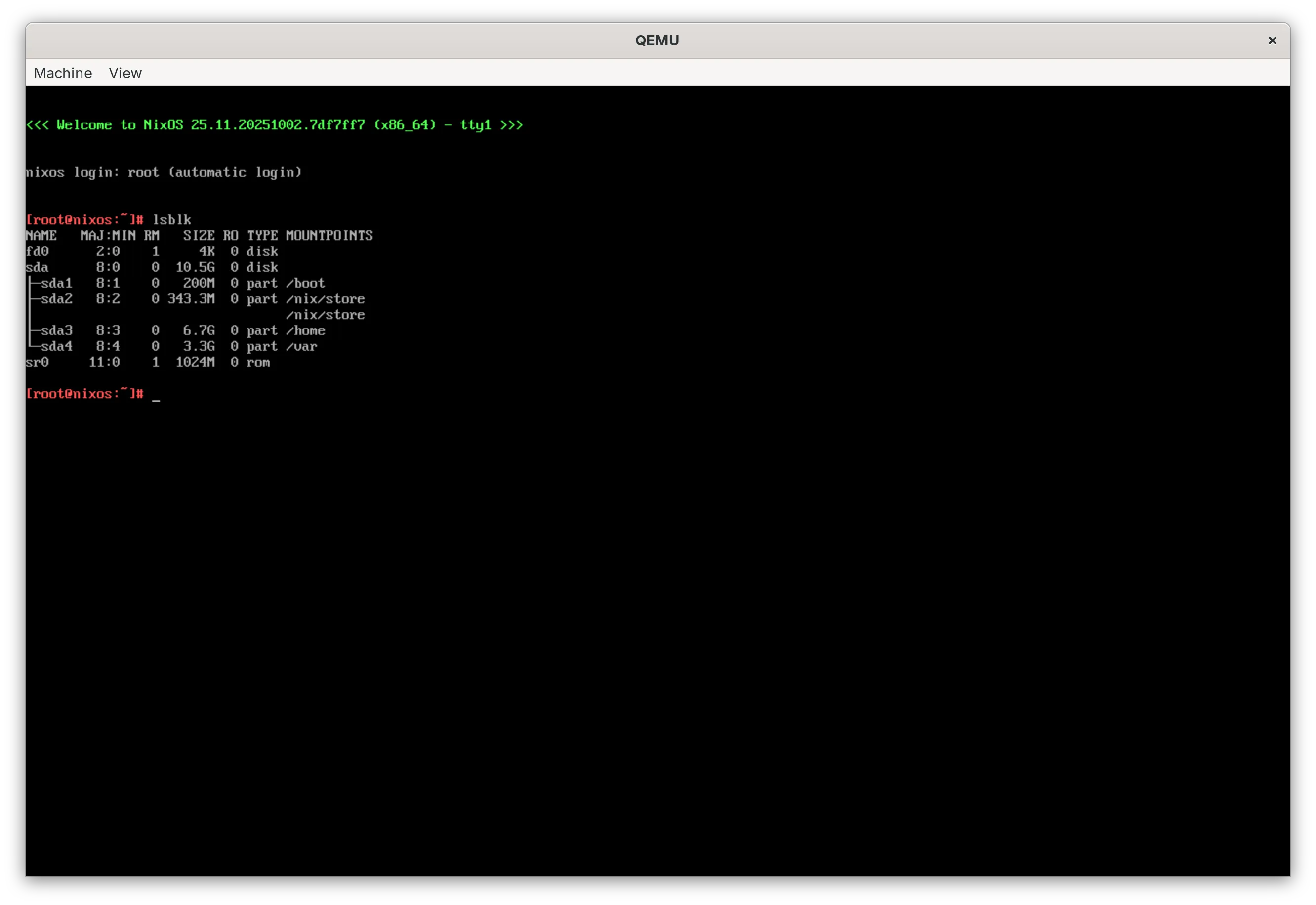The height and width of the screenshot is (905, 1316).
Task: Click the nixos login automatic login line
Action: [164, 172]
